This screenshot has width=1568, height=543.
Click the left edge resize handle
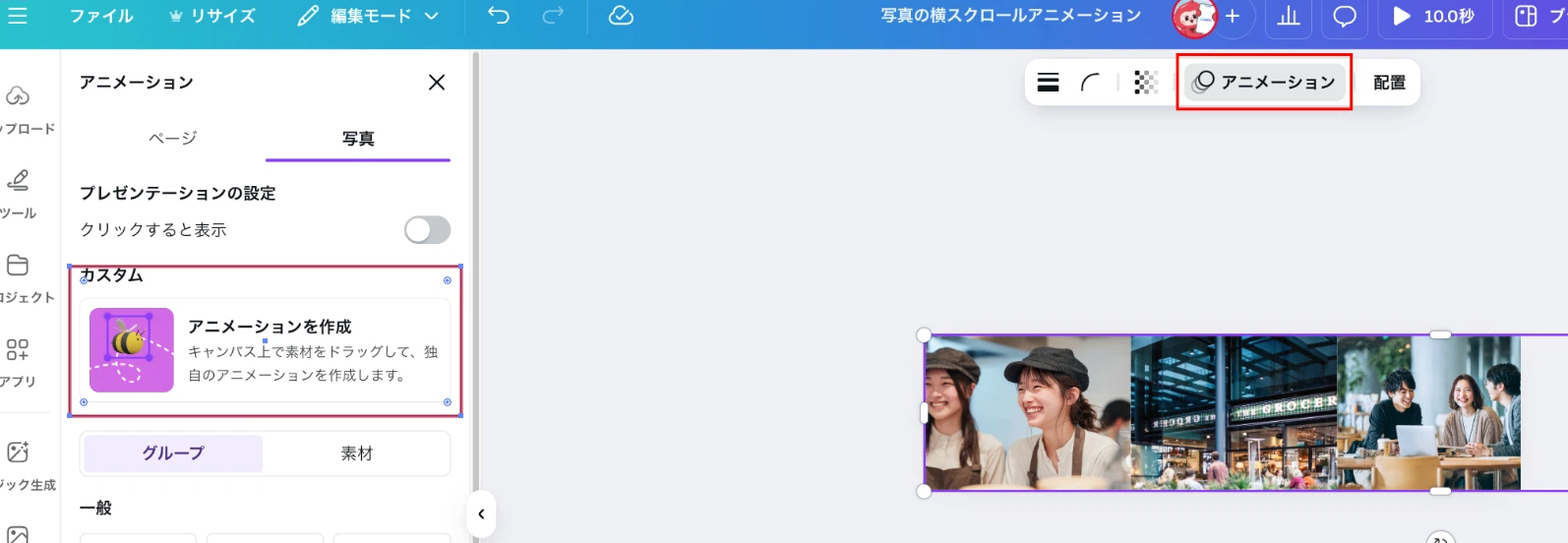[924, 413]
